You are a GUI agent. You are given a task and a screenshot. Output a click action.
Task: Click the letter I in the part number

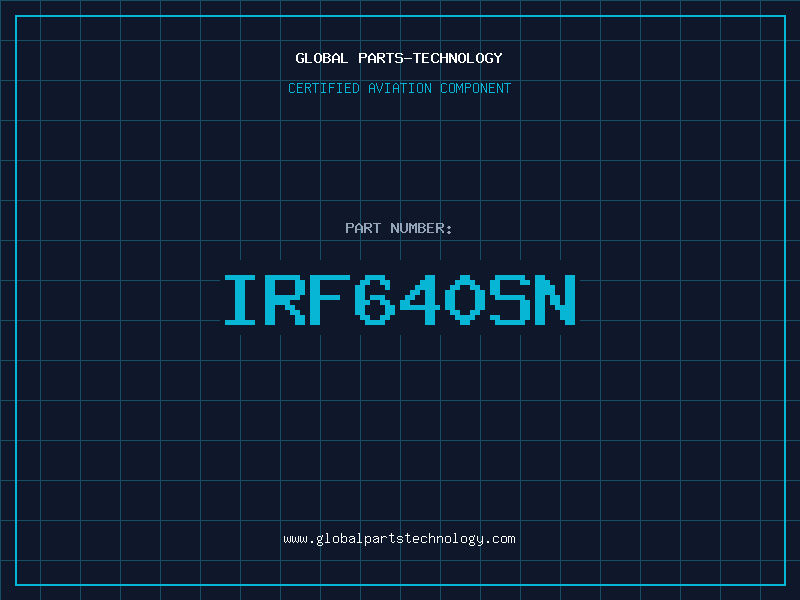tap(241, 300)
